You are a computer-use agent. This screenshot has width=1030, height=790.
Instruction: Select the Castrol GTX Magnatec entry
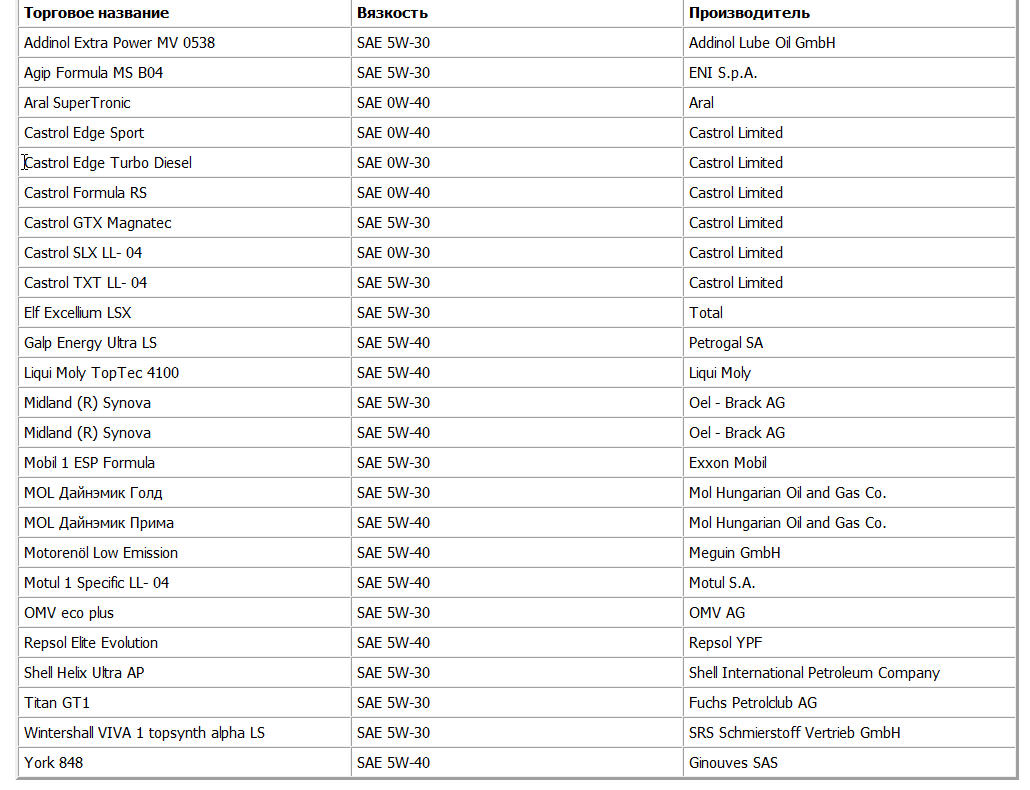98,223
